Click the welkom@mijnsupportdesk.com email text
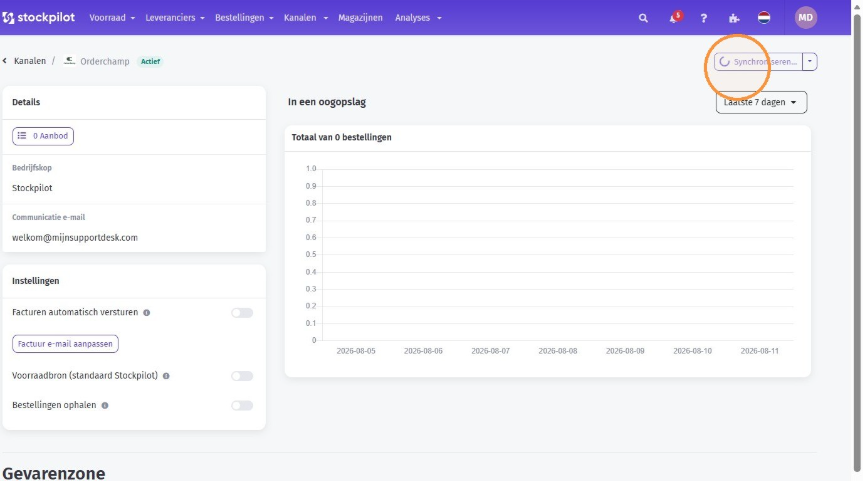 point(75,237)
